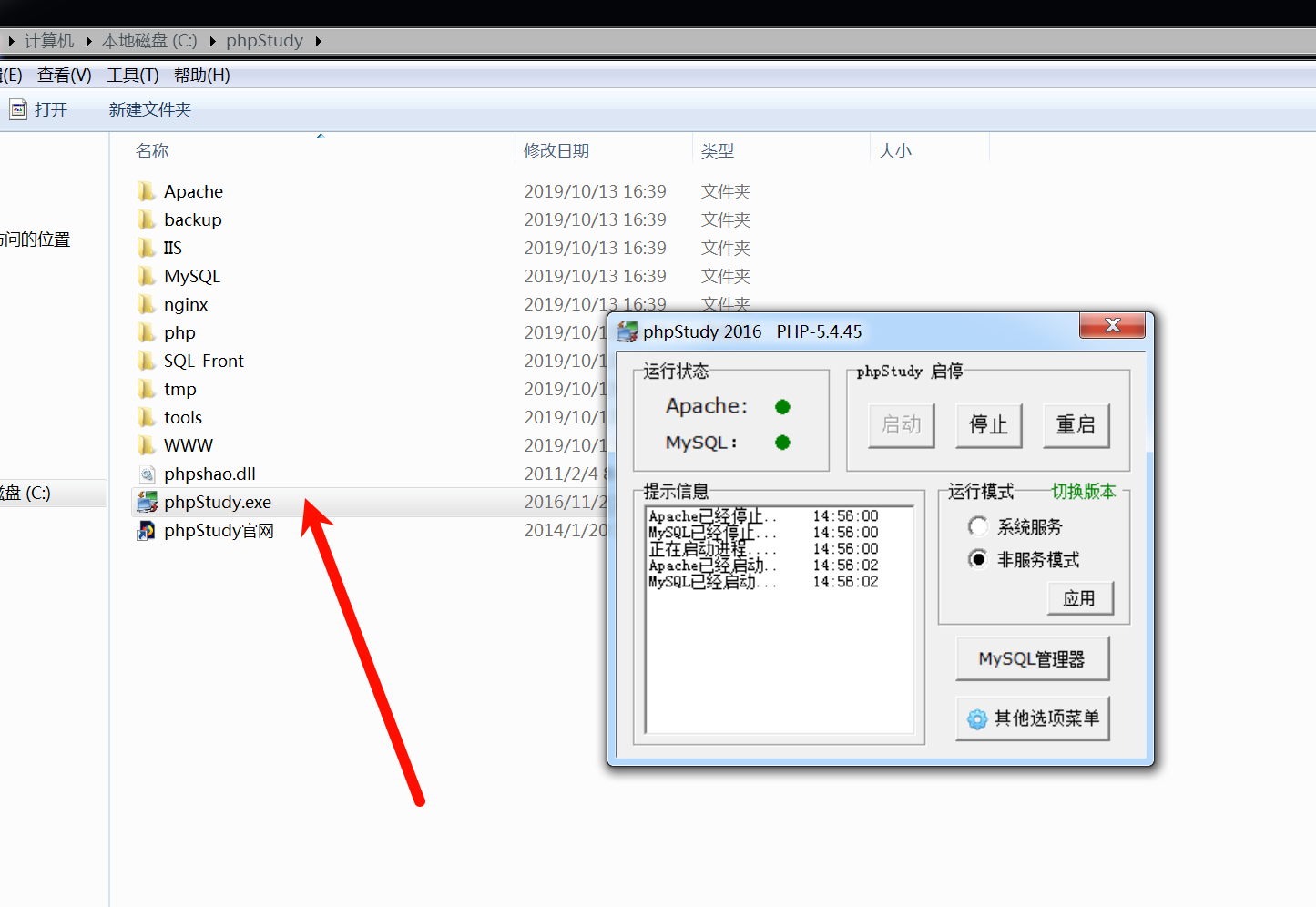Click the php folder icon
The image size is (1316, 907).
point(147,332)
